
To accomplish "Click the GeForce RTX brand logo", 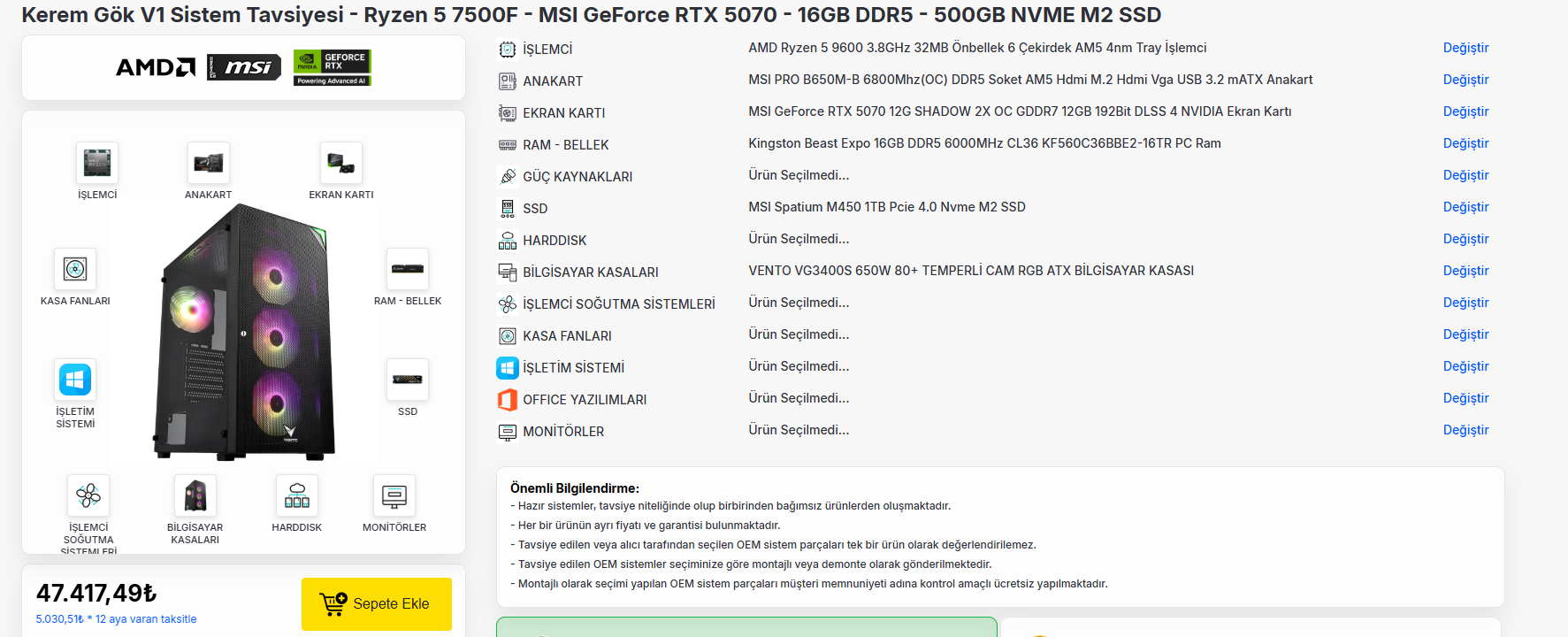I will tap(333, 67).
